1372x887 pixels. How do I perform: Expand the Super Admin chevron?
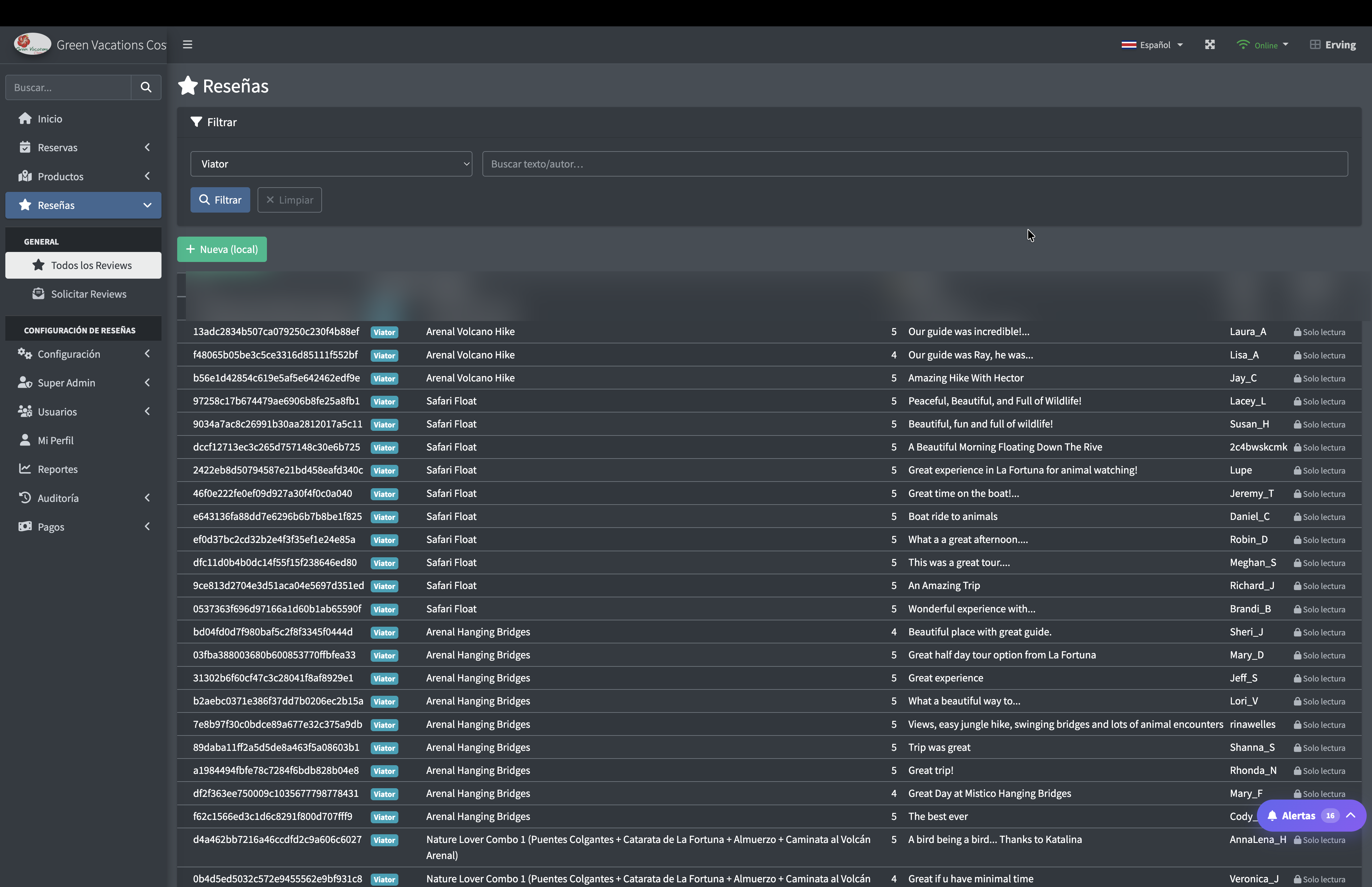(147, 382)
